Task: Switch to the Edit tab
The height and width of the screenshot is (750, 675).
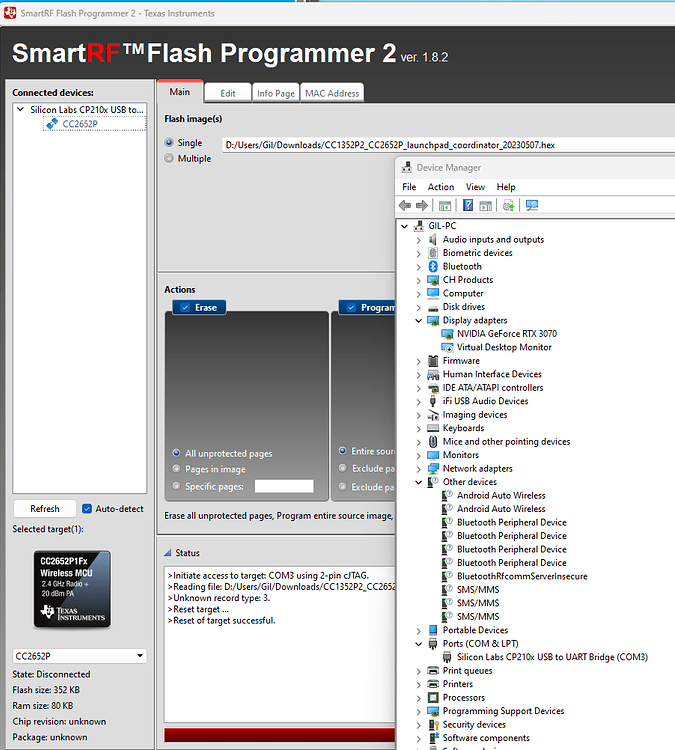Action: [228, 93]
